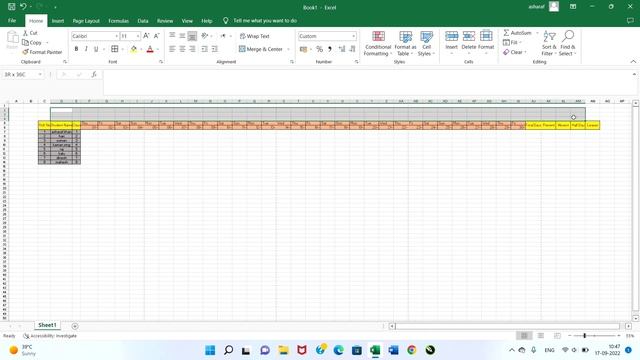Increase decimal places
Image resolution: width=640 pixels, height=360 pixels.
tap(342, 49)
